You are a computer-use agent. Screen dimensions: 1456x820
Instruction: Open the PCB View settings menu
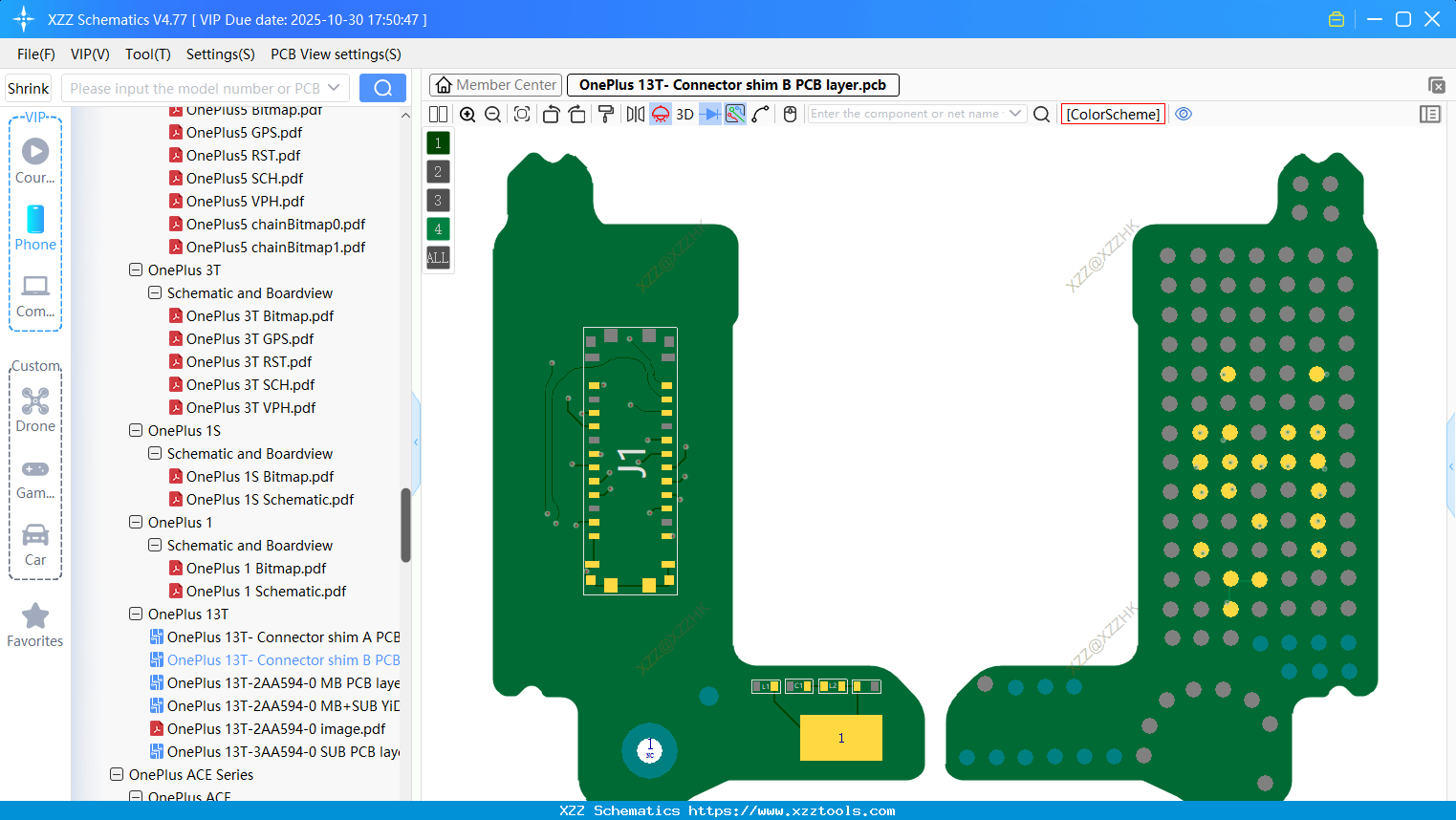tap(336, 54)
